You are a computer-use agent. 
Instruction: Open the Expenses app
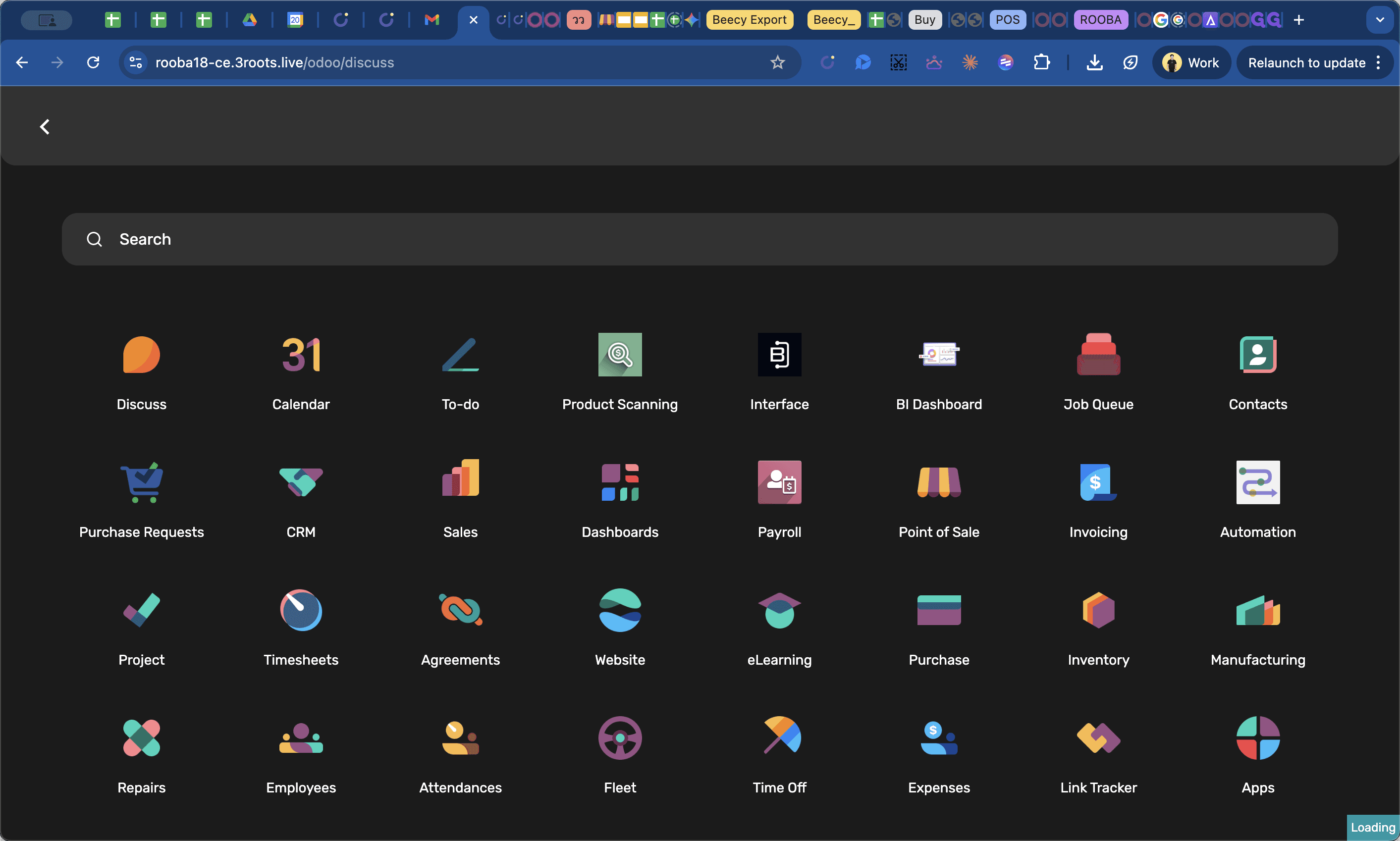click(939, 755)
